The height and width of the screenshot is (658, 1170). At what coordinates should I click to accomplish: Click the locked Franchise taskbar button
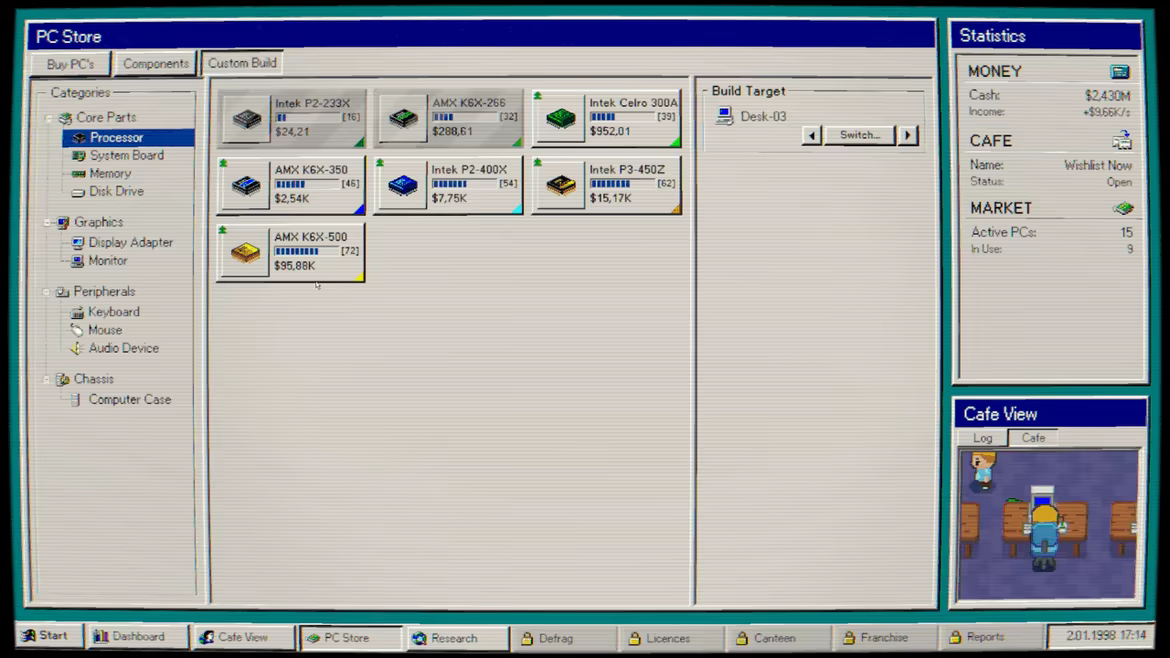pos(884,637)
